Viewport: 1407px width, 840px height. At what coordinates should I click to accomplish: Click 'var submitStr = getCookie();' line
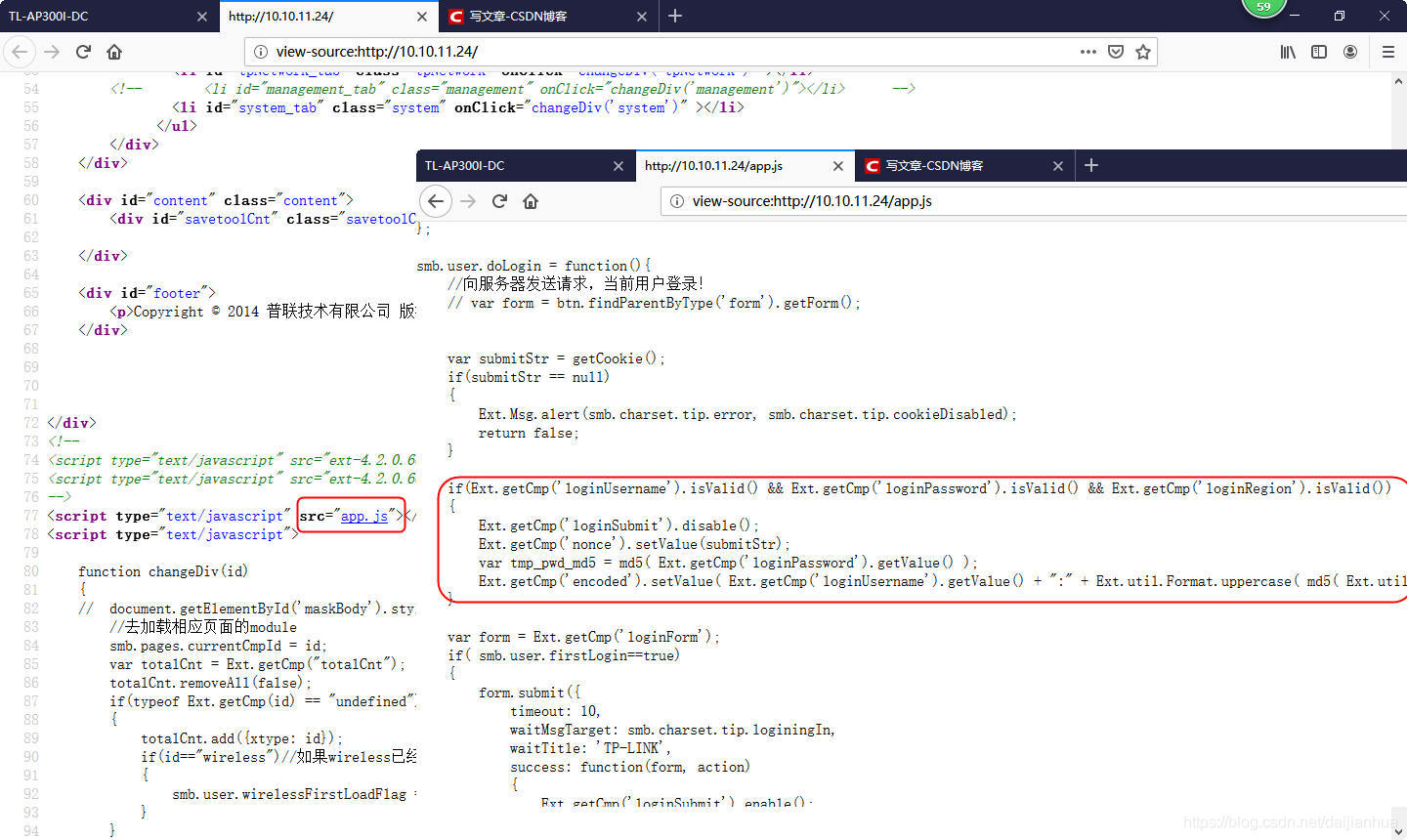[x=556, y=358]
